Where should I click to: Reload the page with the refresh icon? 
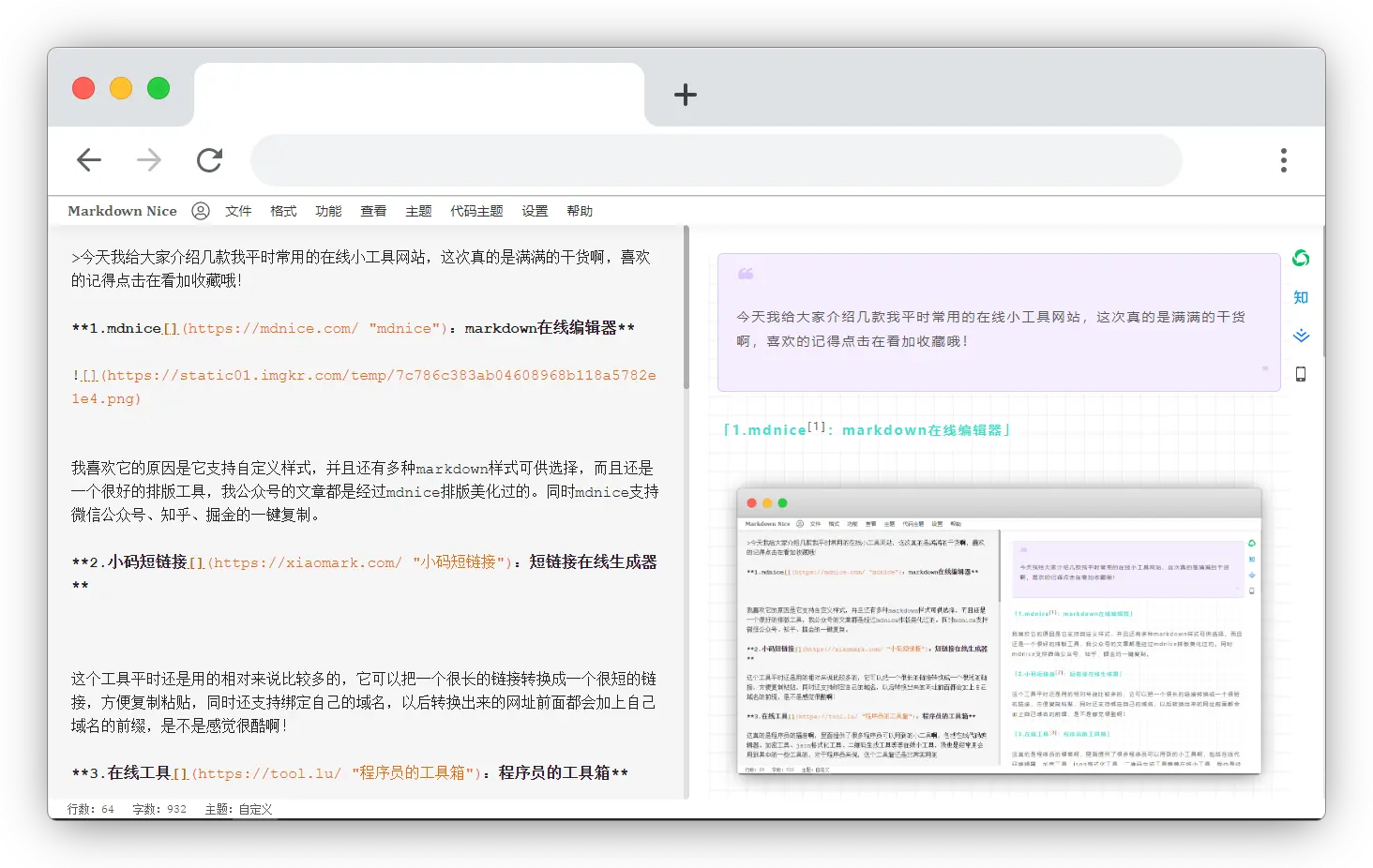(x=209, y=160)
